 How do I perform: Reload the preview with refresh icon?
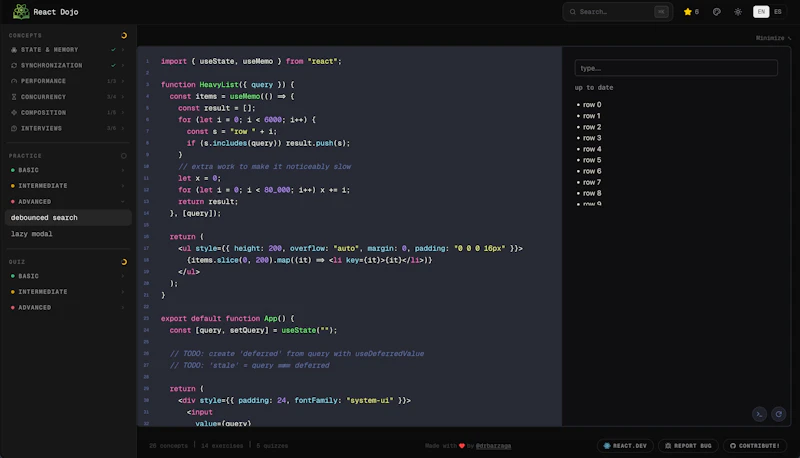point(779,414)
